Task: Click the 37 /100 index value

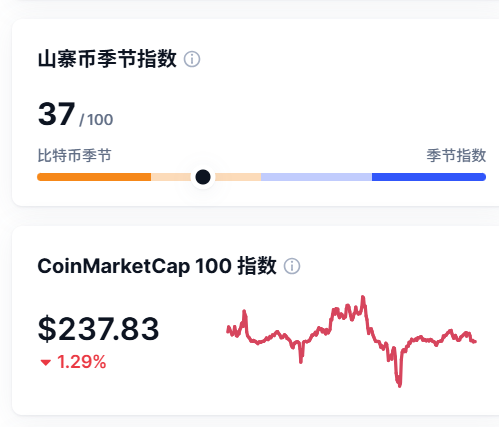Action: pos(75,115)
